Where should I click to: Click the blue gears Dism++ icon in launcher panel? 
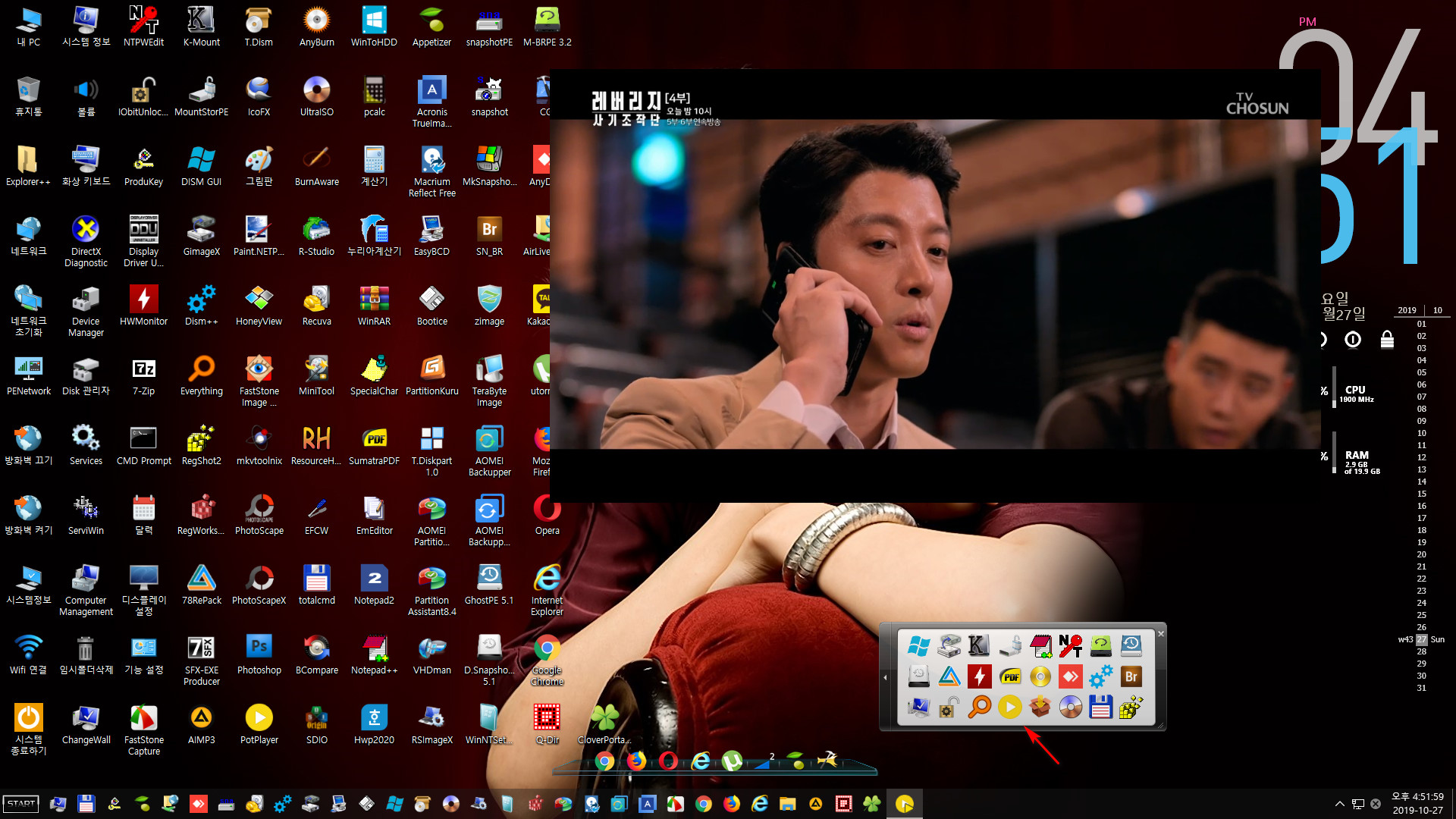(1100, 676)
